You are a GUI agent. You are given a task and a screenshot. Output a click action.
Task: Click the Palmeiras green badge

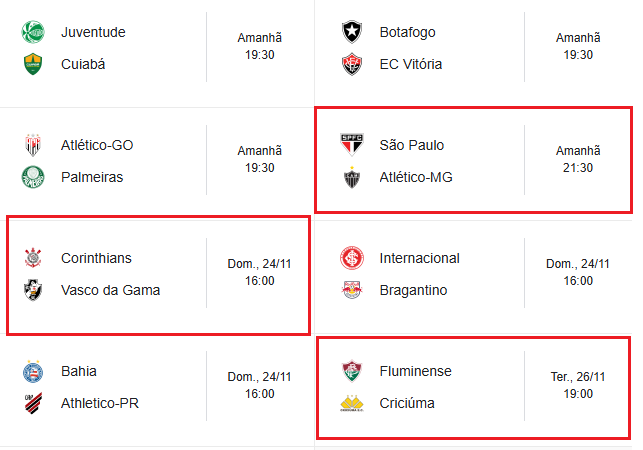[x=33, y=177]
